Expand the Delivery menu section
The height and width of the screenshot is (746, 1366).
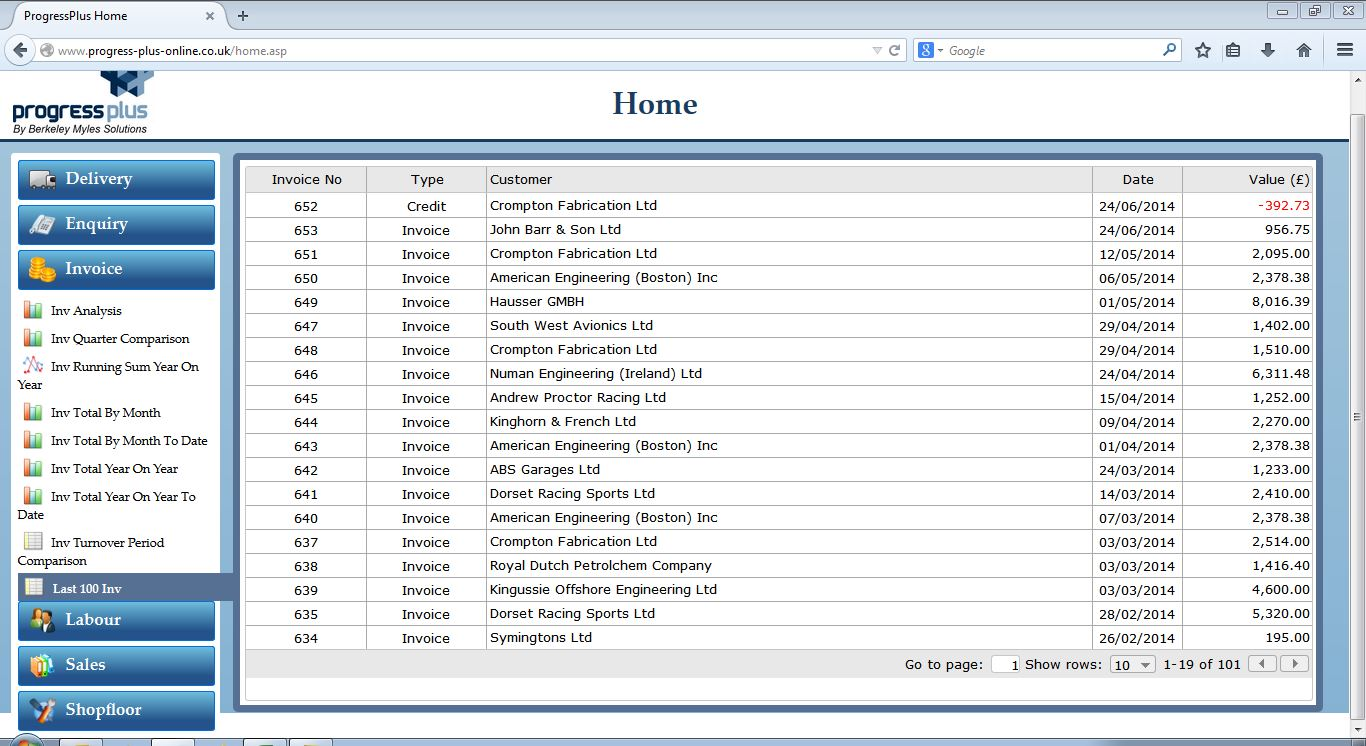click(x=116, y=179)
